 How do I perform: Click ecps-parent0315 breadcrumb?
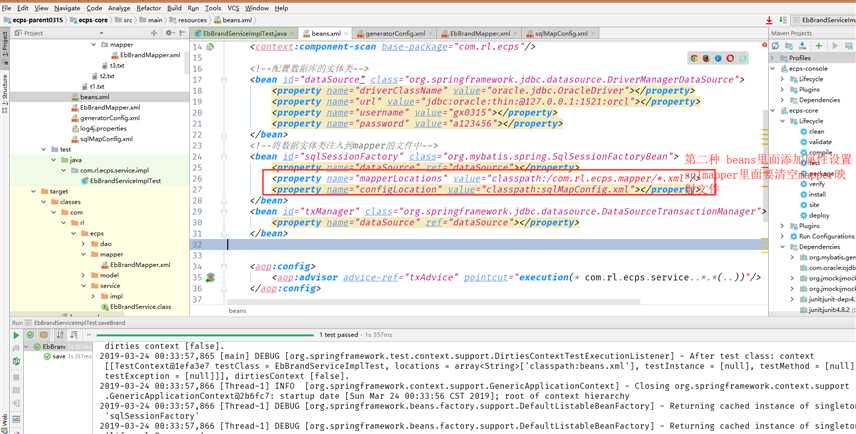[34, 20]
